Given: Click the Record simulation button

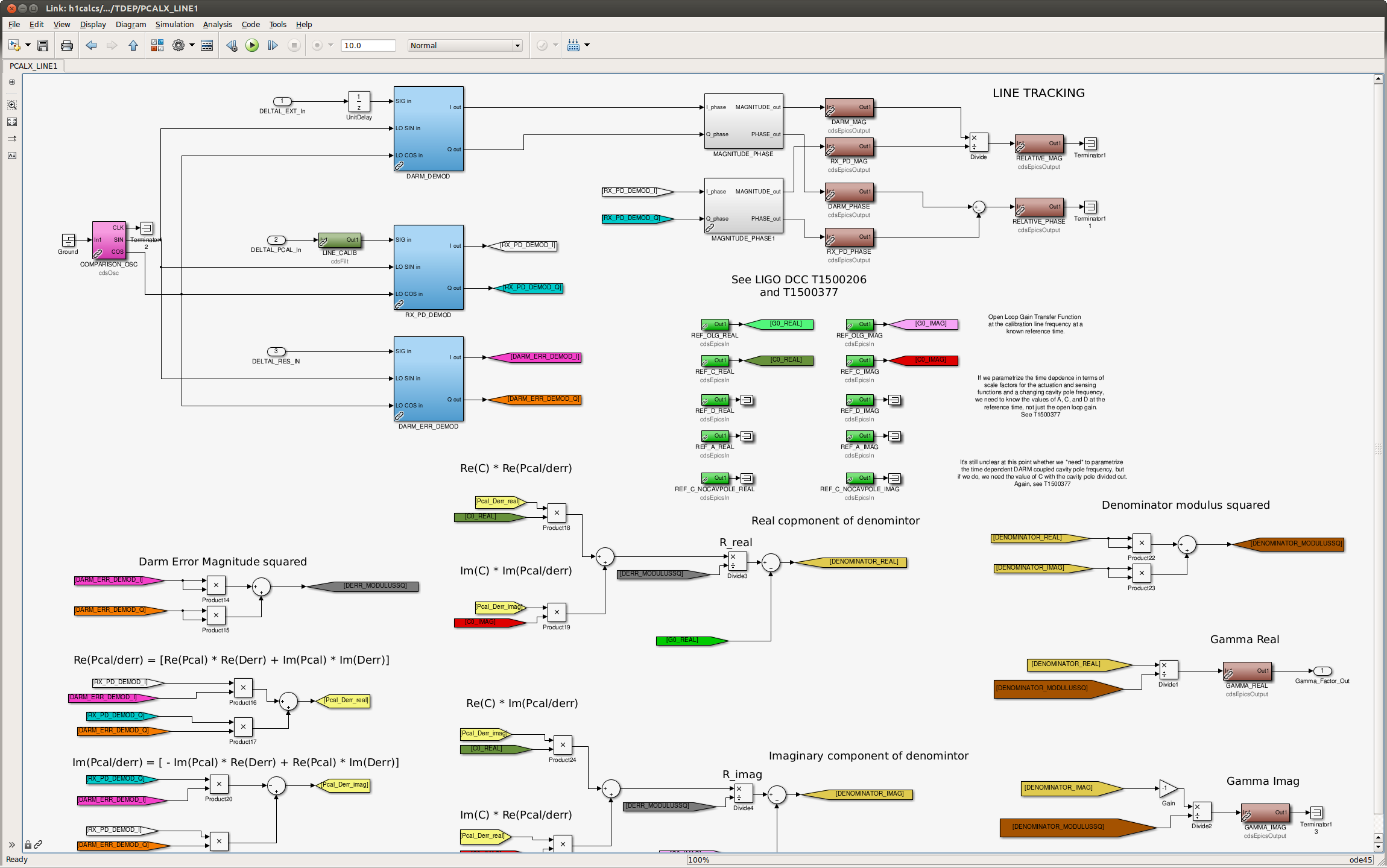Looking at the screenshot, I should tap(317, 45).
